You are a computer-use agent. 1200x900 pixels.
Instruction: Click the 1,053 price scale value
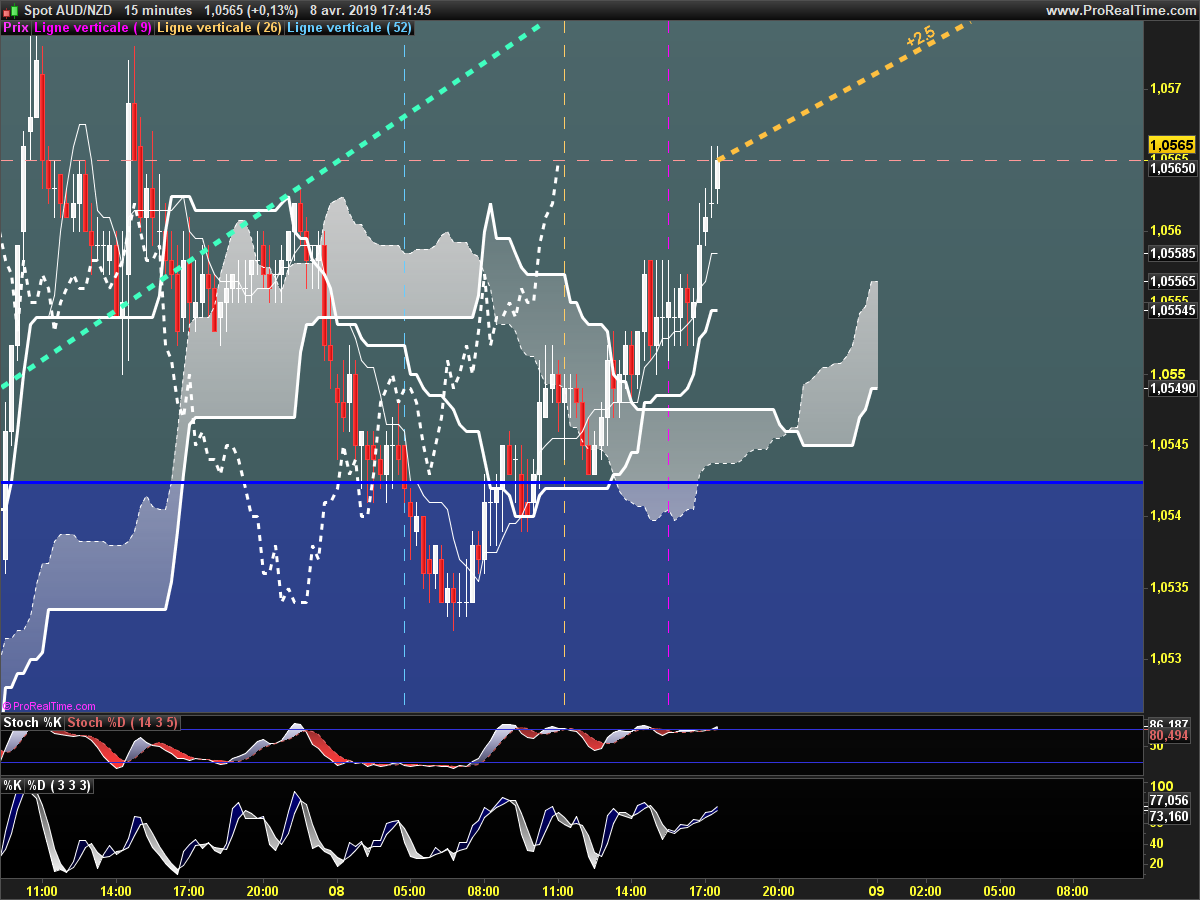click(1166, 658)
